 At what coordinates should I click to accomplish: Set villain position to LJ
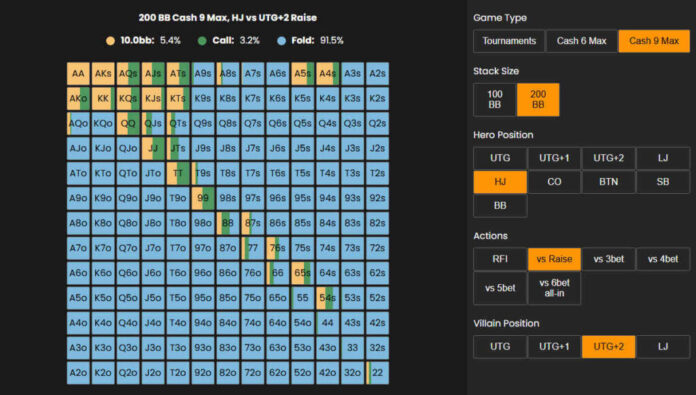[x=663, y=347]
